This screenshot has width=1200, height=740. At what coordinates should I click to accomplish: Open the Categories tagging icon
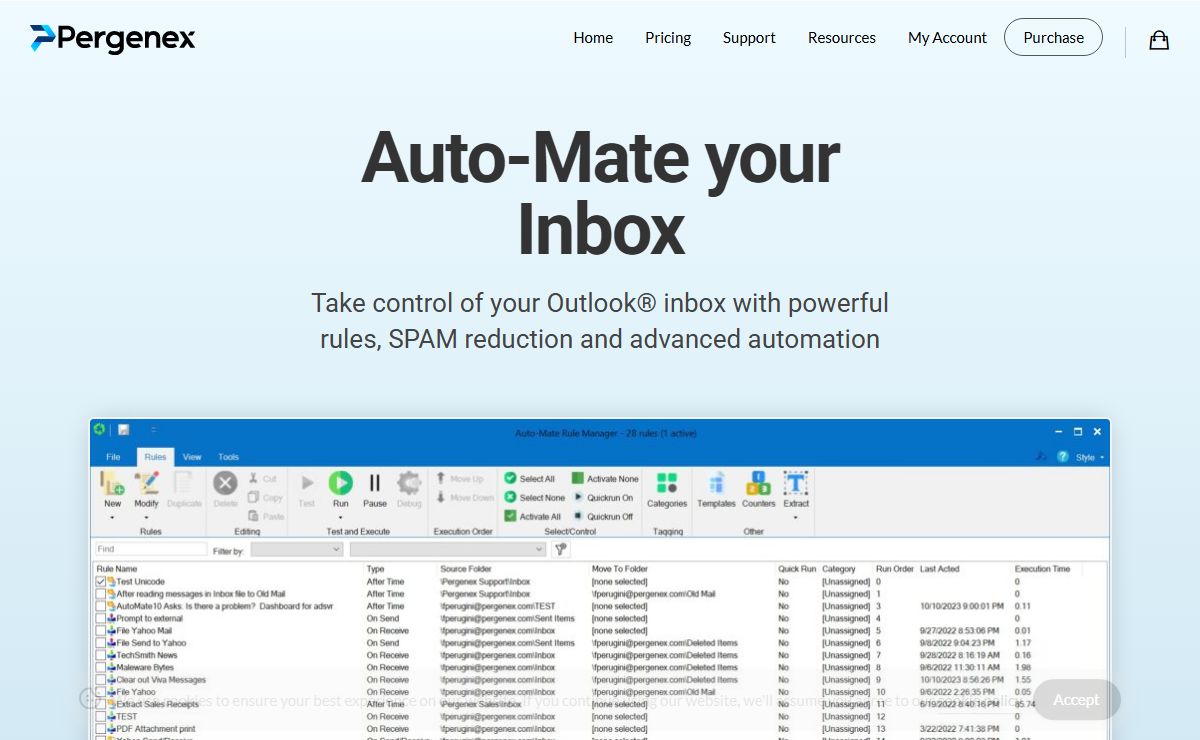667,484
